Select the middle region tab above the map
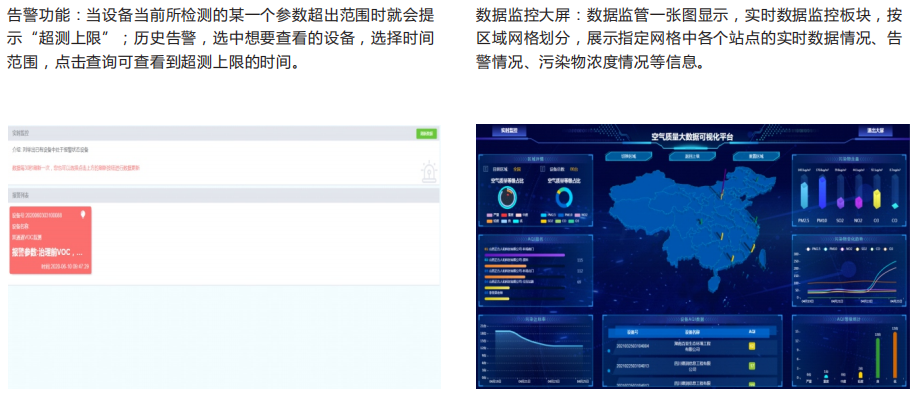 click(x=692, y=156)
